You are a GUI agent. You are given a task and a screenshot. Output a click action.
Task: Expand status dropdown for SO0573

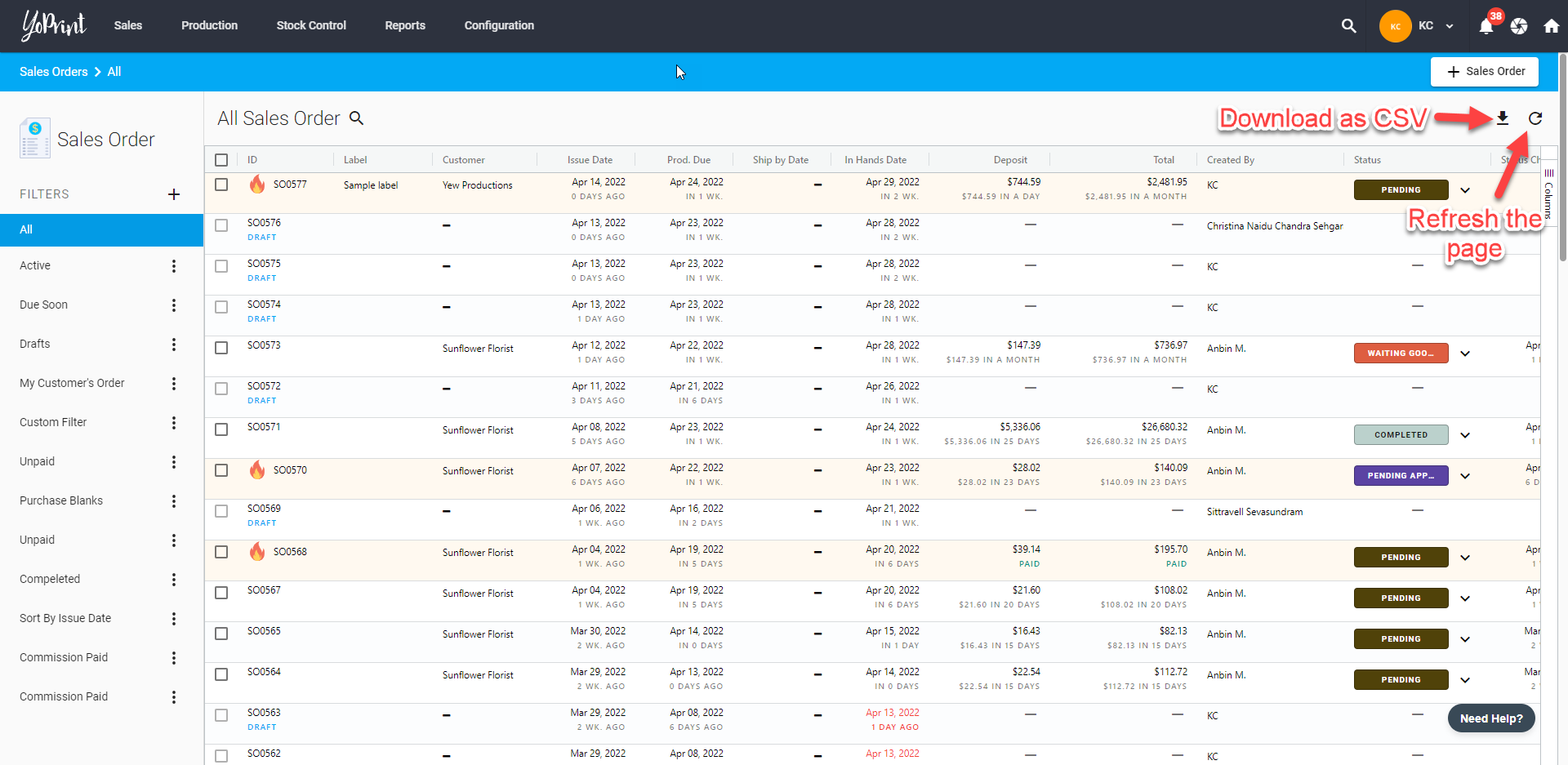coord(1465,354)
